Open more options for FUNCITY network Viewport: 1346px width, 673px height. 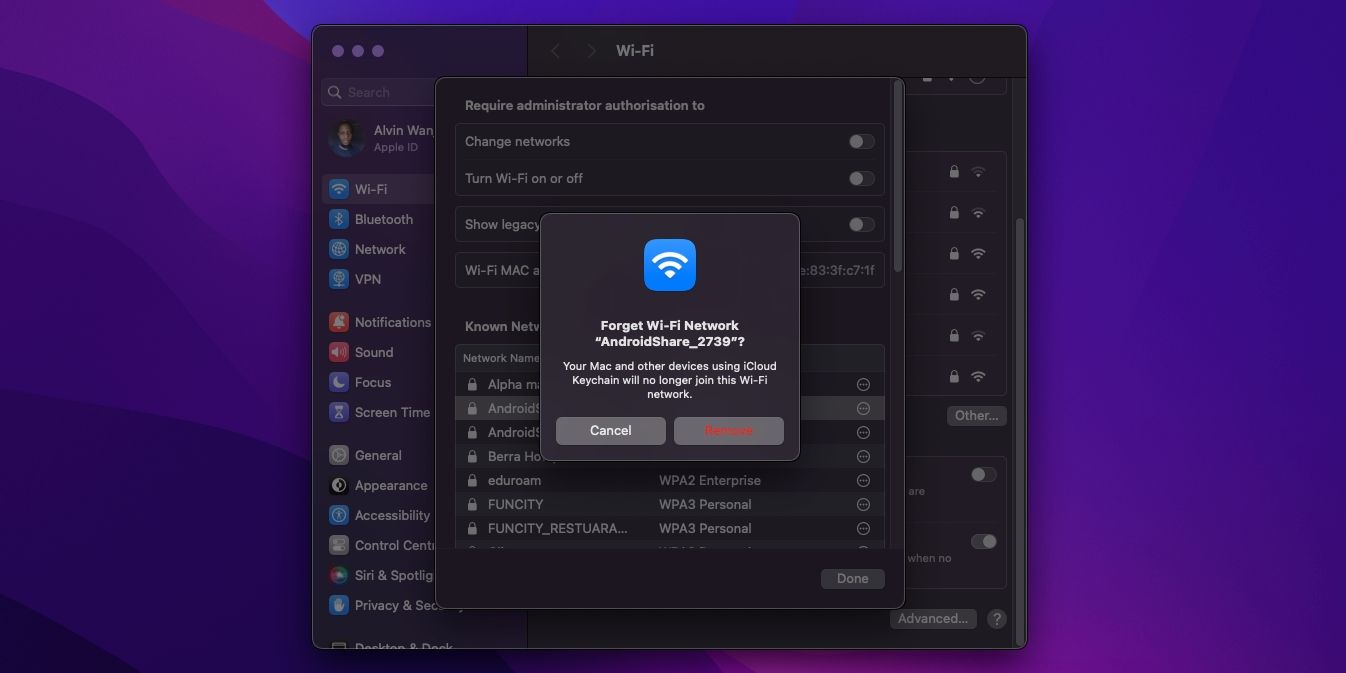(x=862, y=504)
